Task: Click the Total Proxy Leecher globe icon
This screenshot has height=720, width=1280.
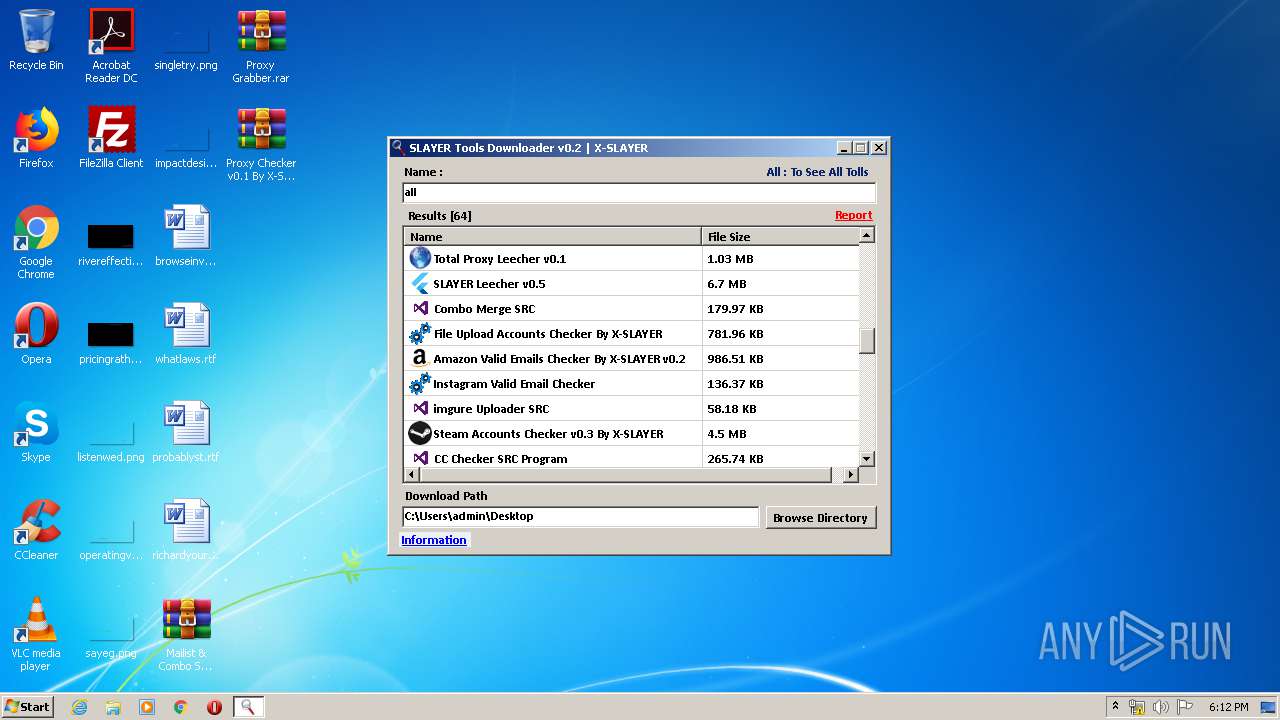Action: click(x=420, y=258)
